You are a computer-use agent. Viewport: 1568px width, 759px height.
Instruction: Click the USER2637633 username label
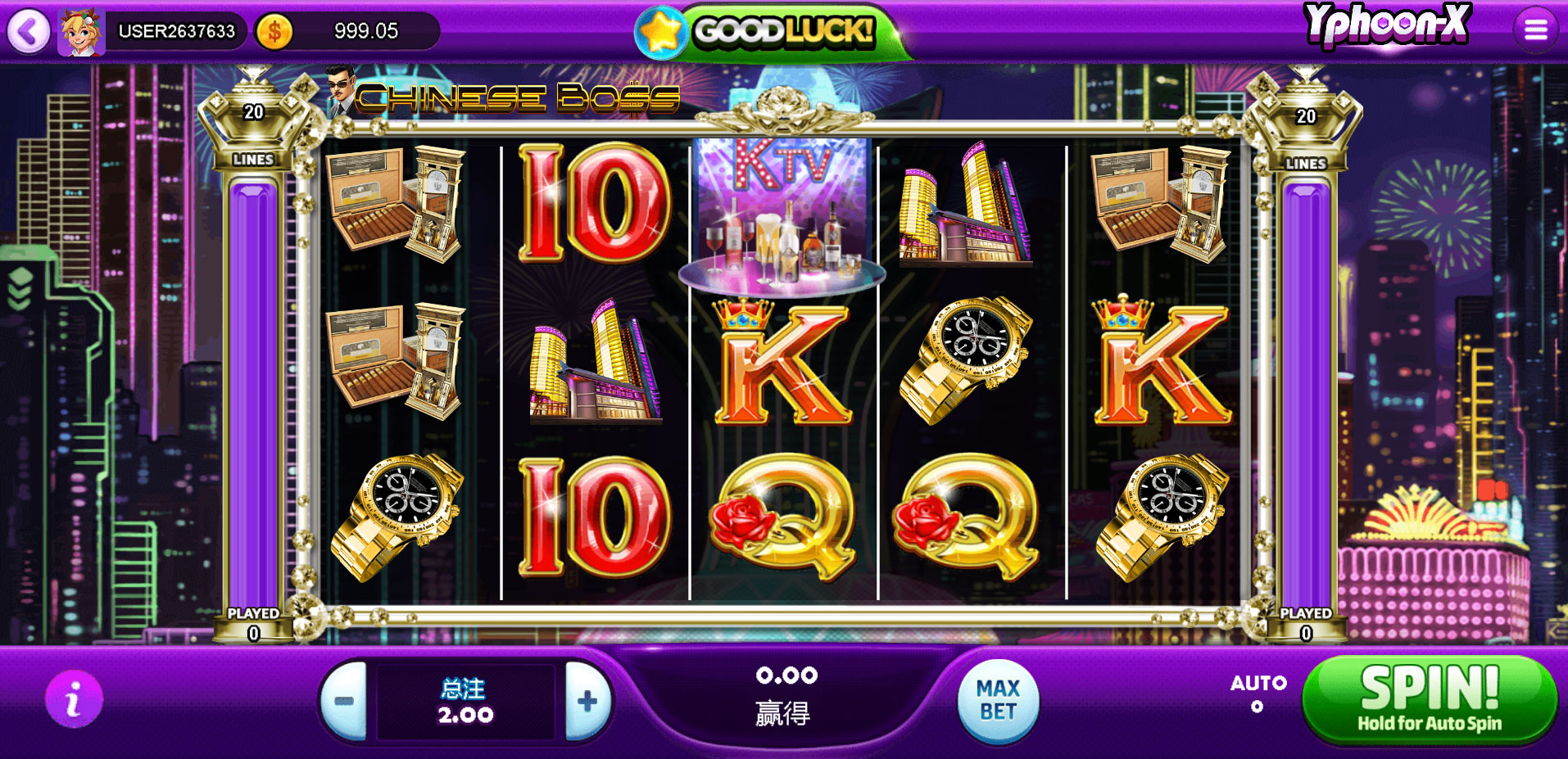coord(177,31)
